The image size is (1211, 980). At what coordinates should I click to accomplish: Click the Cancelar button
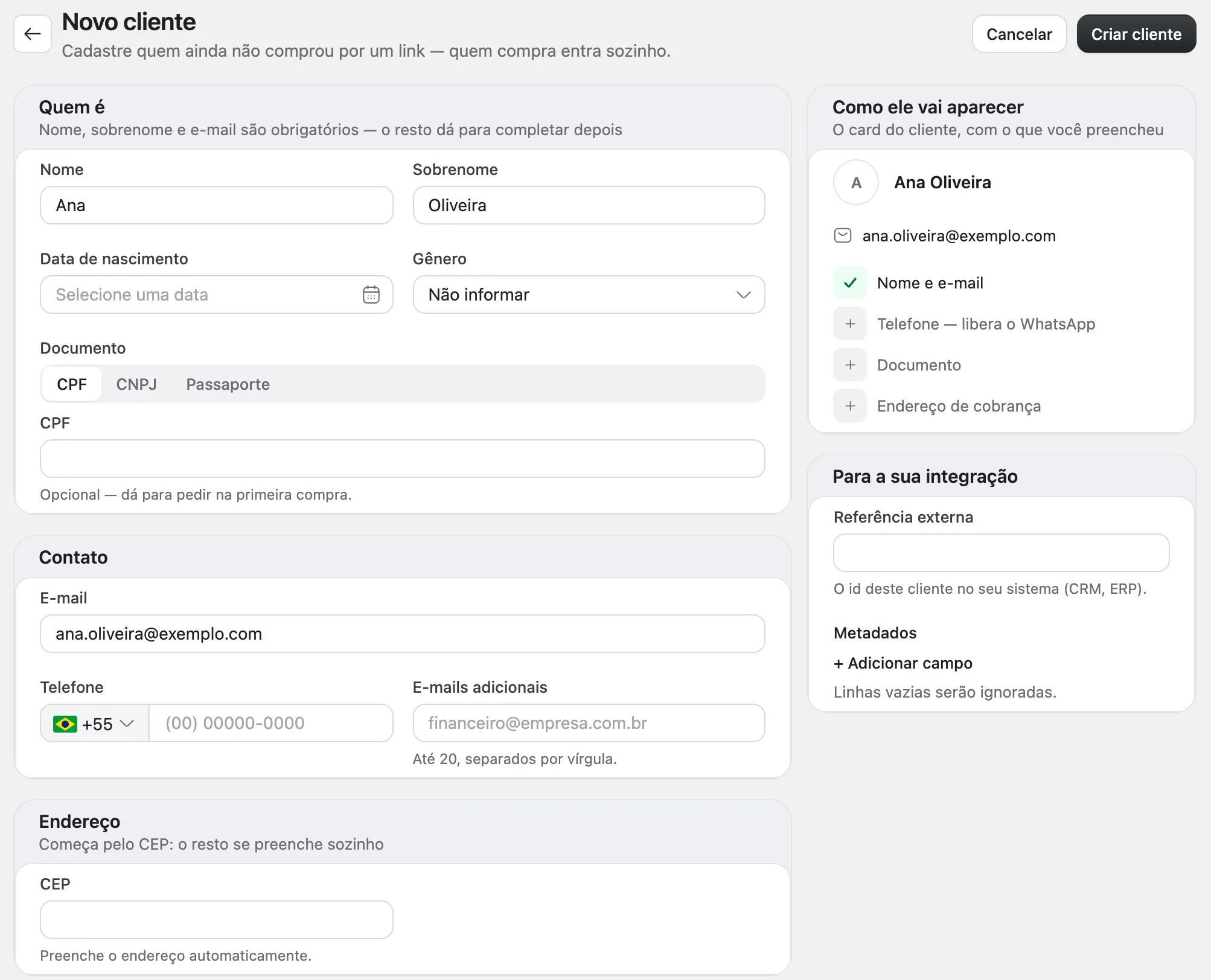point(1019,34)
